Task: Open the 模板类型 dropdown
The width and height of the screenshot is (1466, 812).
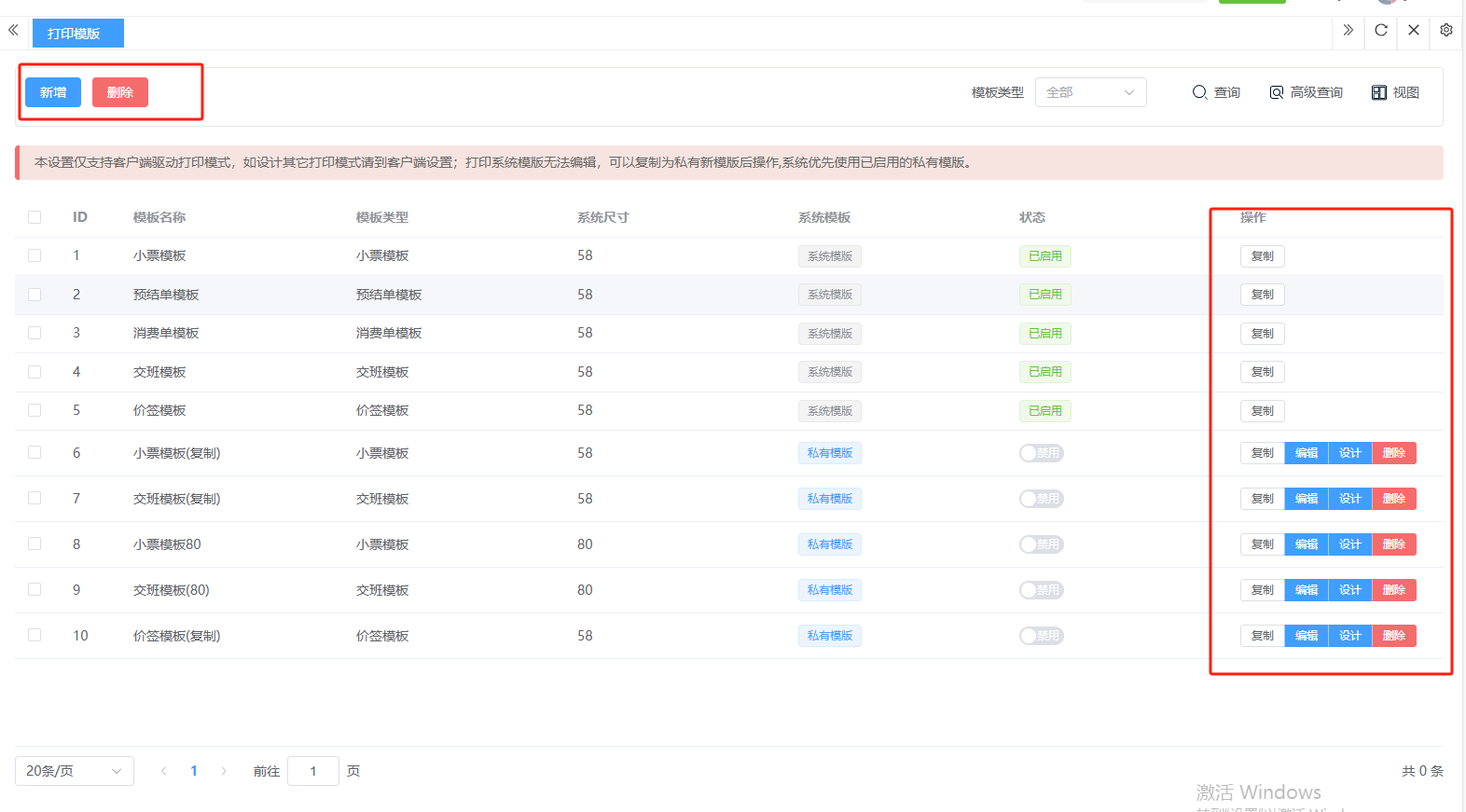Action: click(1090, 92)
